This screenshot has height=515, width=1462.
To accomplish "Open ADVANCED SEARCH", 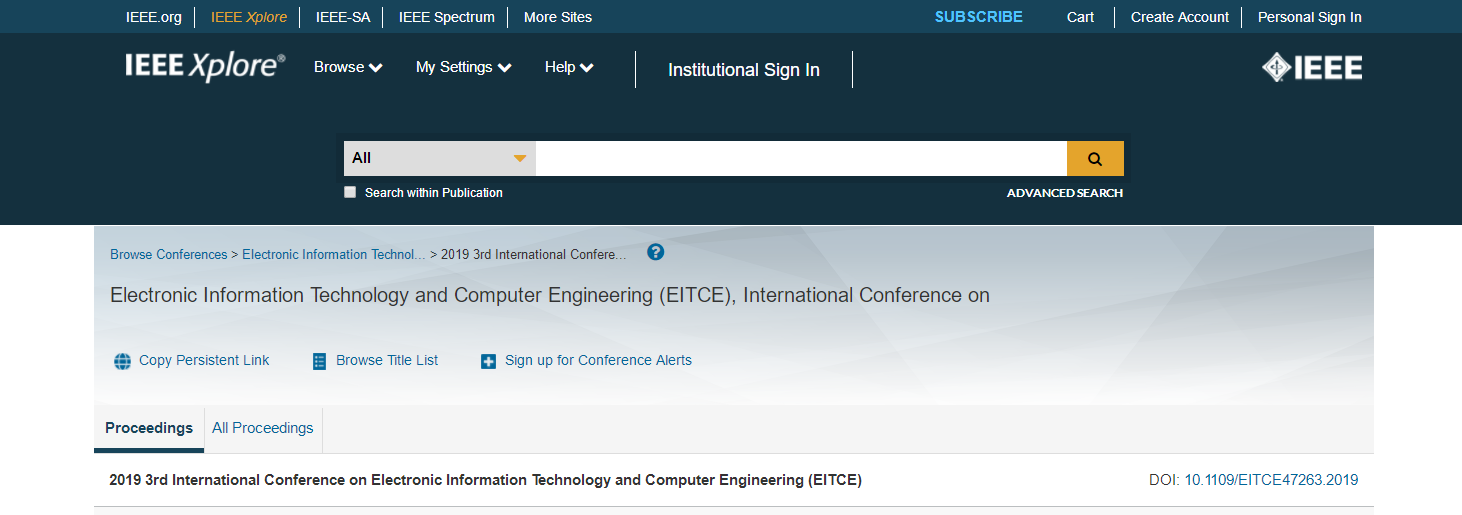I will point(1065,193).
